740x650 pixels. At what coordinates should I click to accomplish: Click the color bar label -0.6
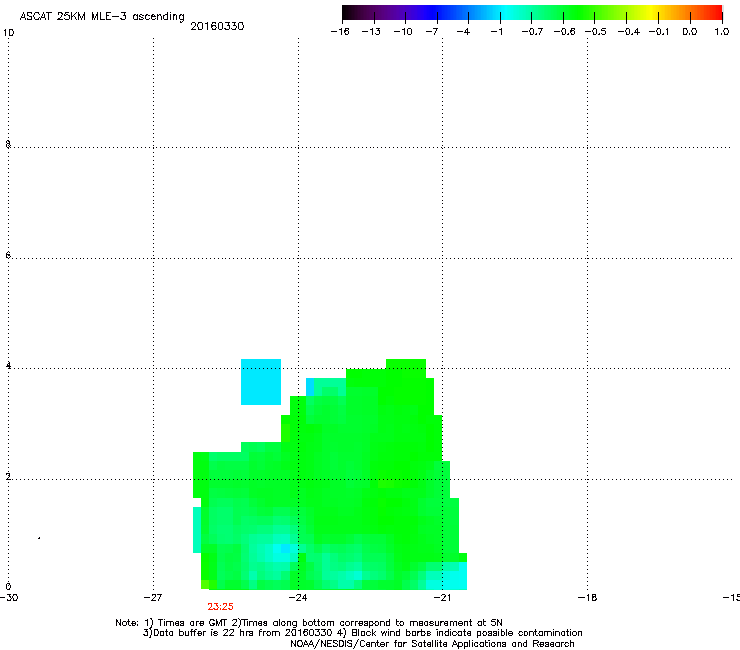[564, 32]
